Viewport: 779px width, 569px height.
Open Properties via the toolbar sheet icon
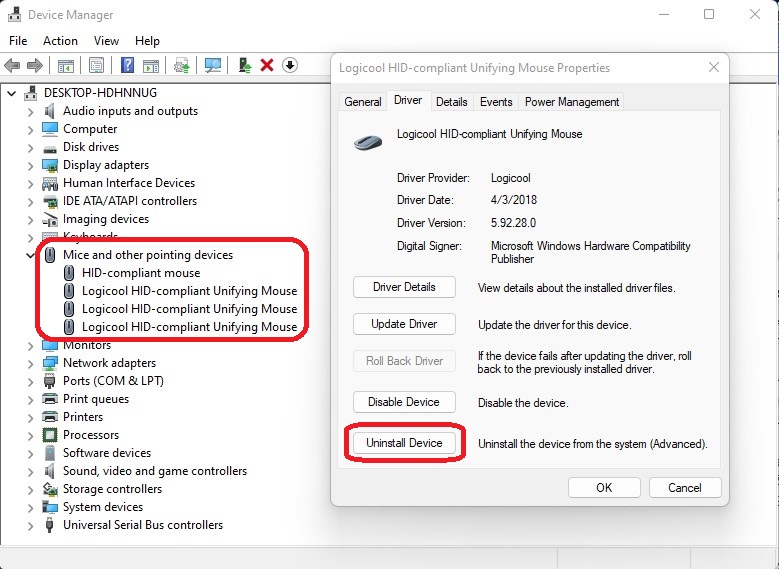point(96,65)
